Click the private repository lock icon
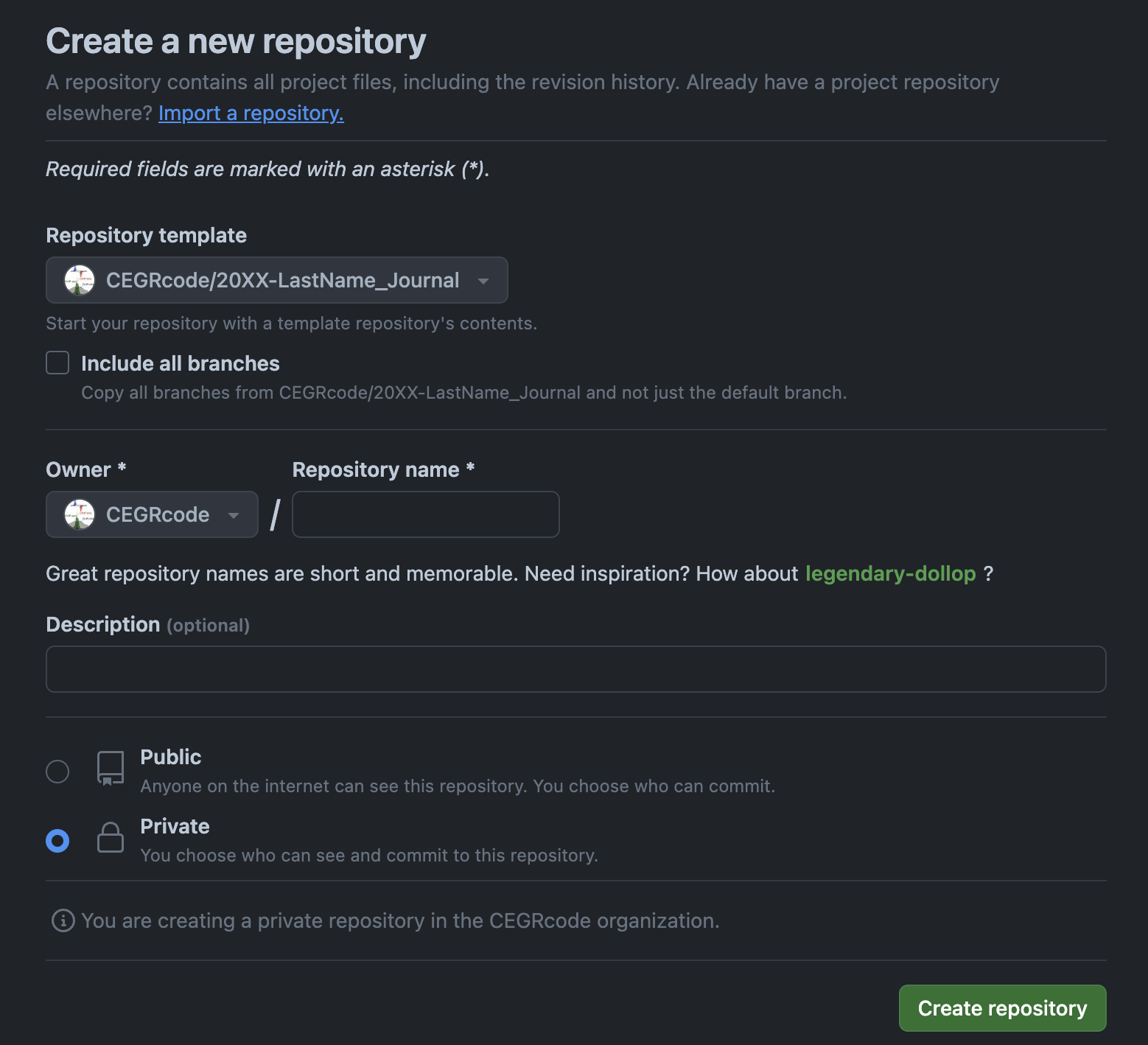The image size is (1148, 1045). [x=111, y=838]
